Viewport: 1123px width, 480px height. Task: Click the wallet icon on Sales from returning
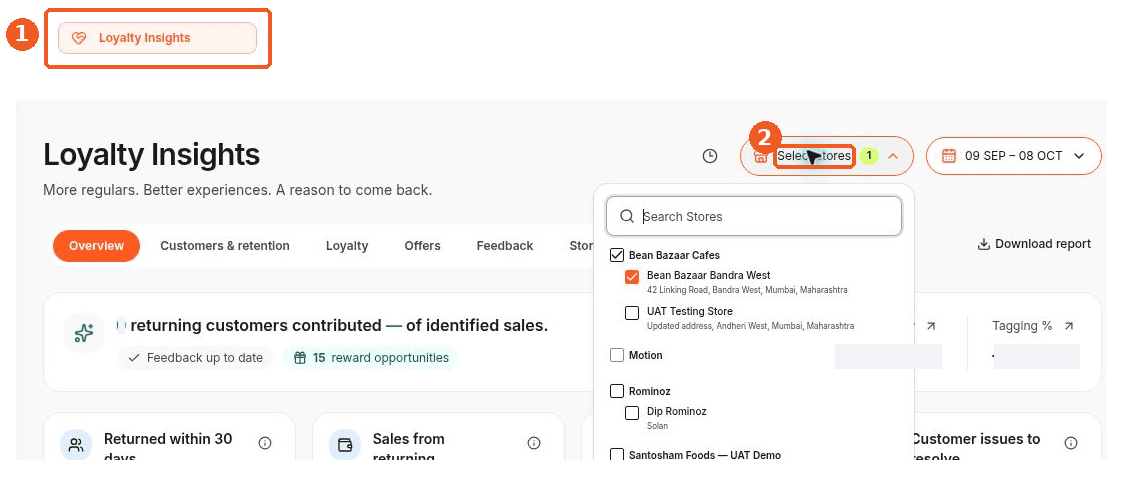coord(344,445)
